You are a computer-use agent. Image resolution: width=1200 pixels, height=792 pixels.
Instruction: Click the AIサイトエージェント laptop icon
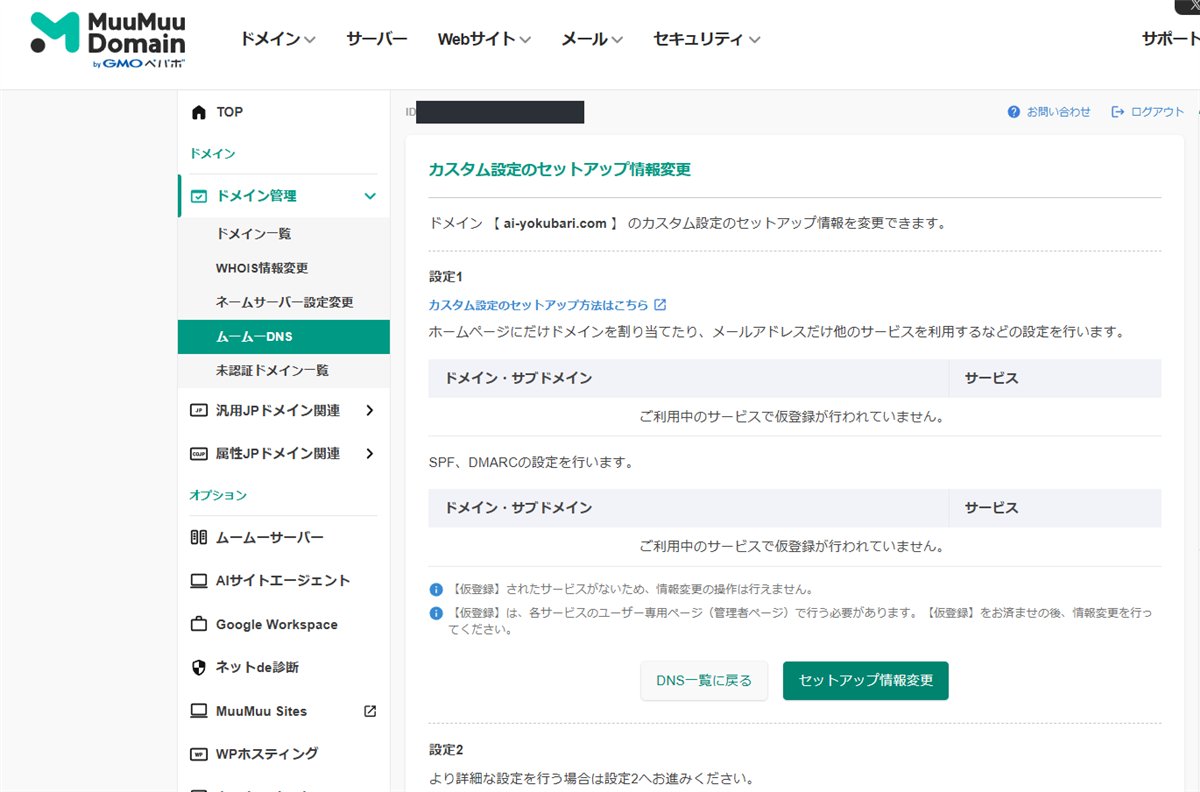click(x=198, y=581)
